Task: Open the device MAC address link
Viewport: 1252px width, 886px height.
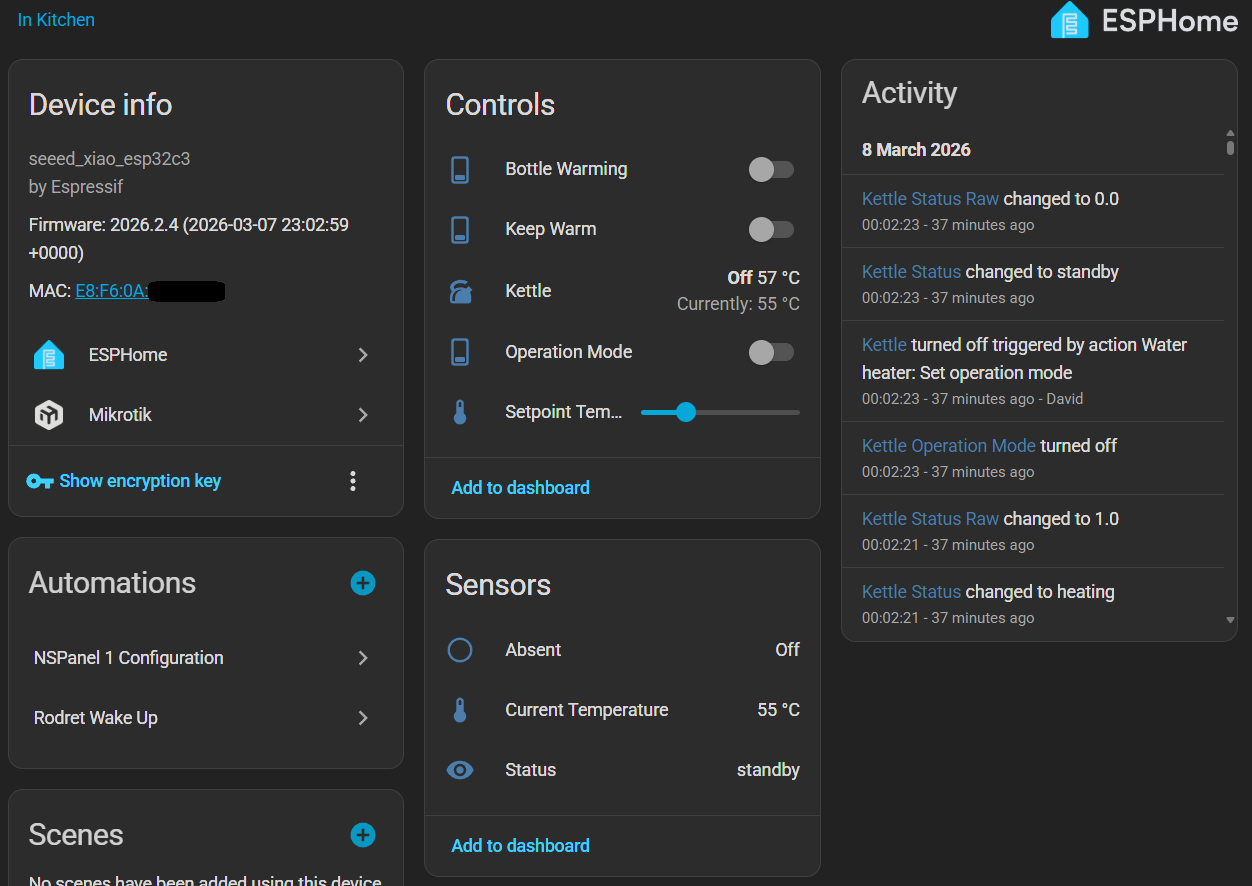Action: point(112,291)
